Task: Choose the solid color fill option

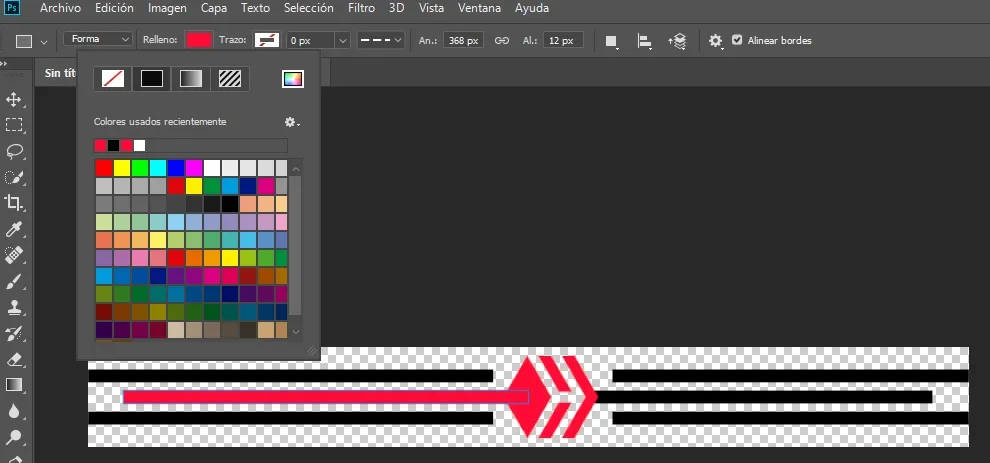Action: [152, 79]
